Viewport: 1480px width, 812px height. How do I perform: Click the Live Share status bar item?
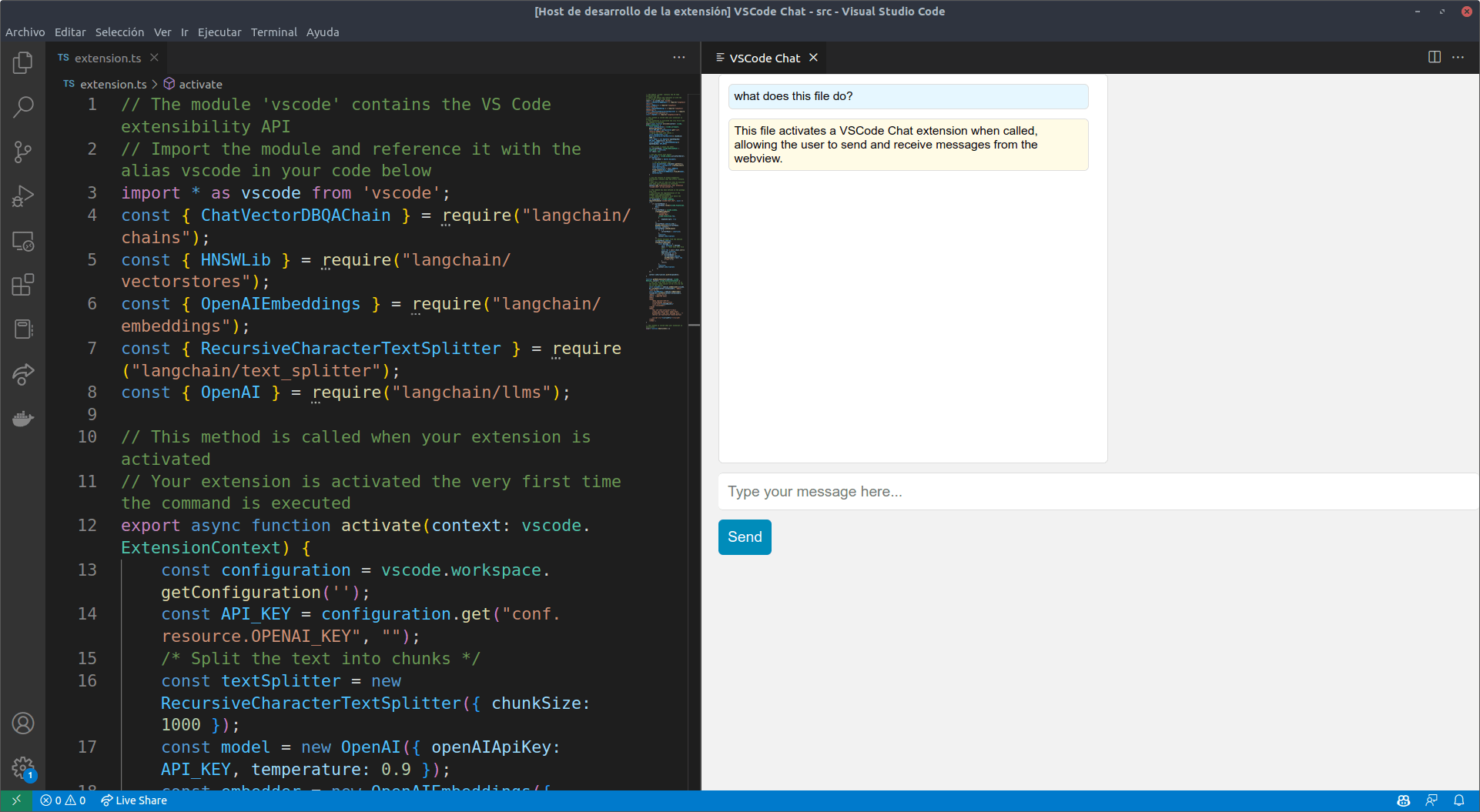133,800
